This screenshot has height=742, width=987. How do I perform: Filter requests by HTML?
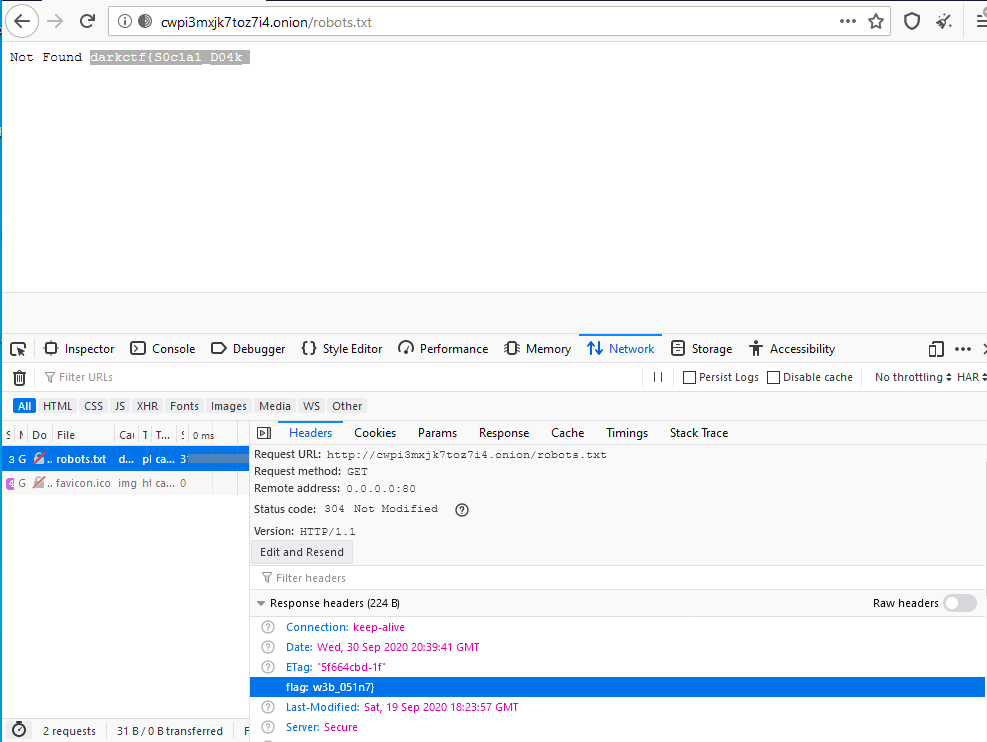coord(57,406)
